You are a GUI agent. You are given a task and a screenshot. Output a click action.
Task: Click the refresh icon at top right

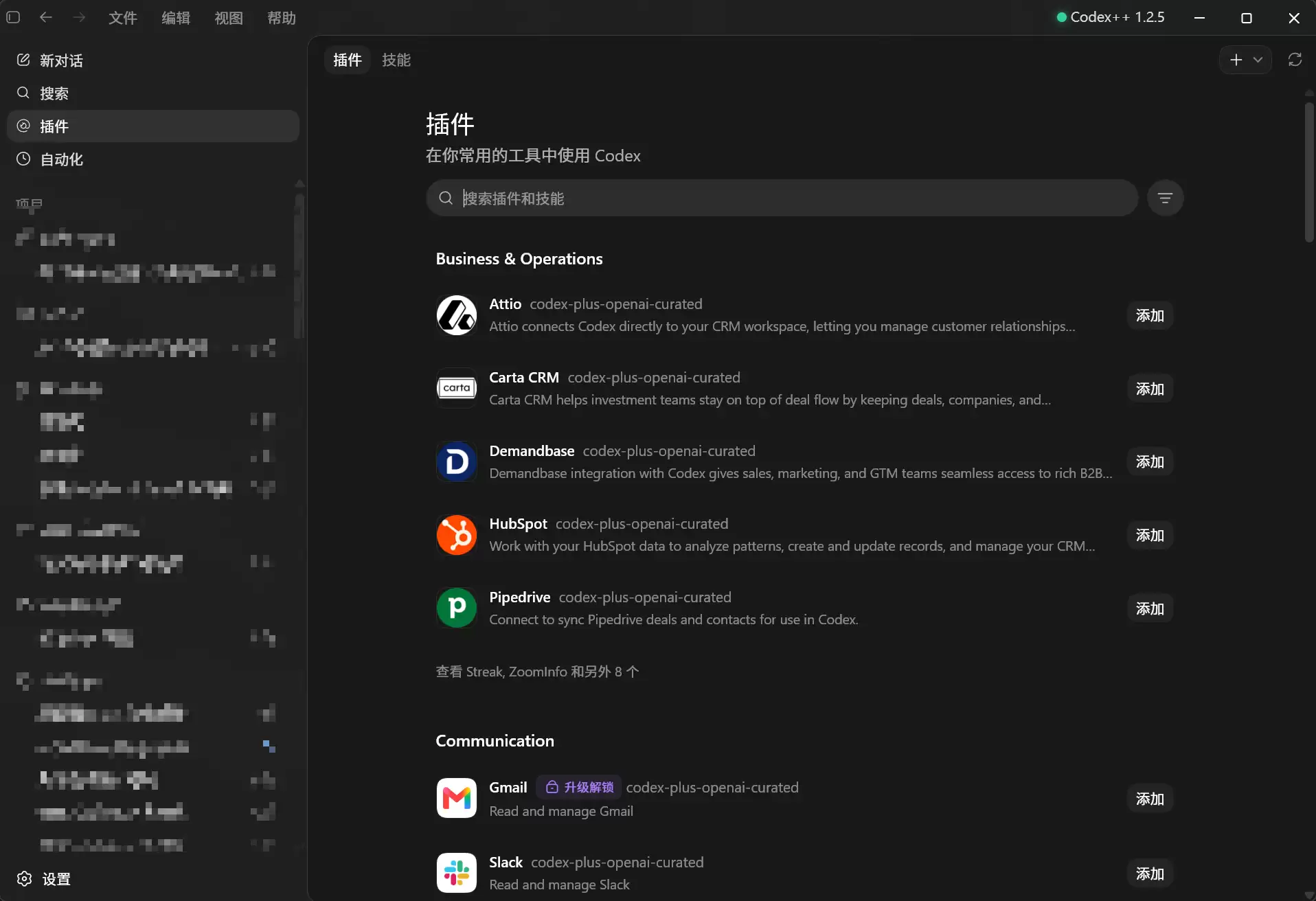(1295, 60)
